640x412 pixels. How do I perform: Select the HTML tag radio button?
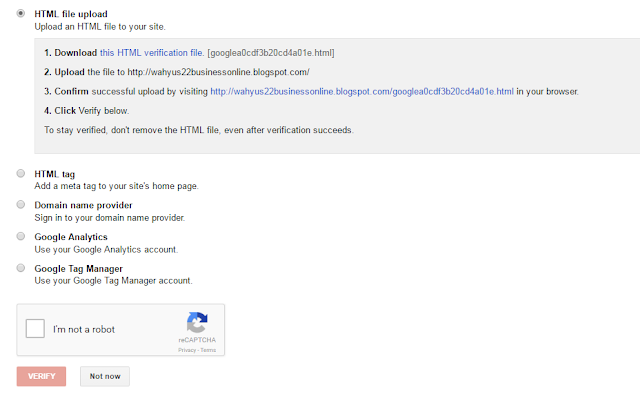point(20,174)
